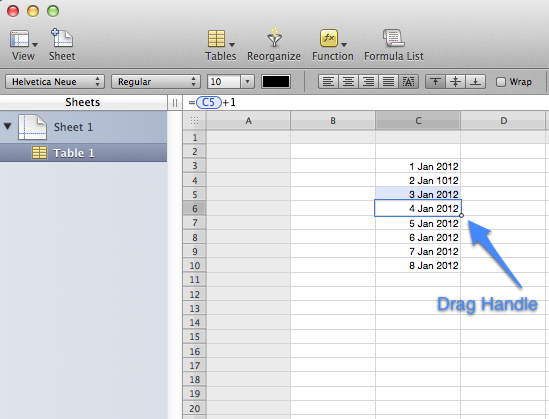Screen dimensions: 549x419
Task: Enable the Wrap checkbox
Action: (501, 82)
